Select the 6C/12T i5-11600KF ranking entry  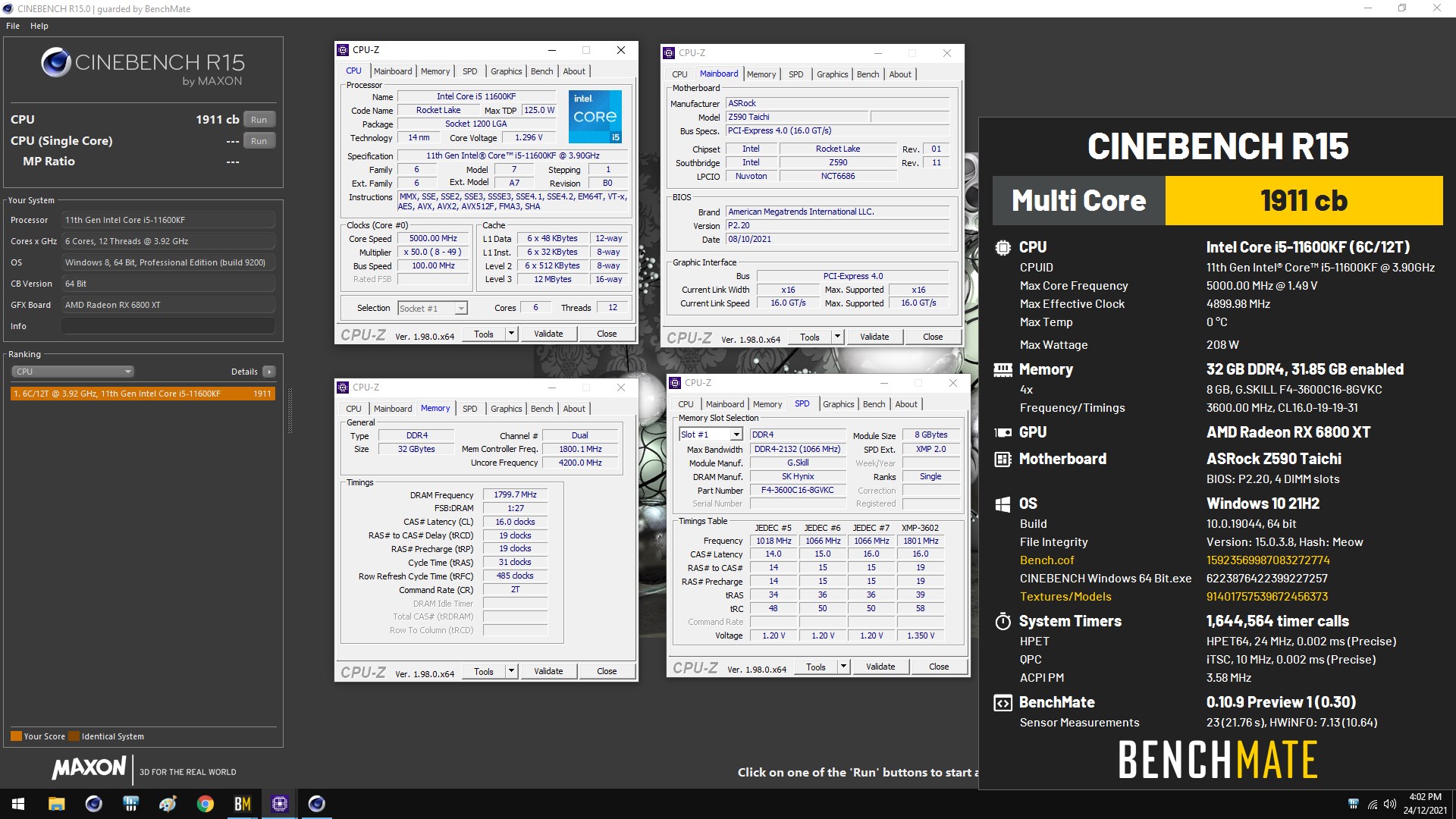point(143,394)
